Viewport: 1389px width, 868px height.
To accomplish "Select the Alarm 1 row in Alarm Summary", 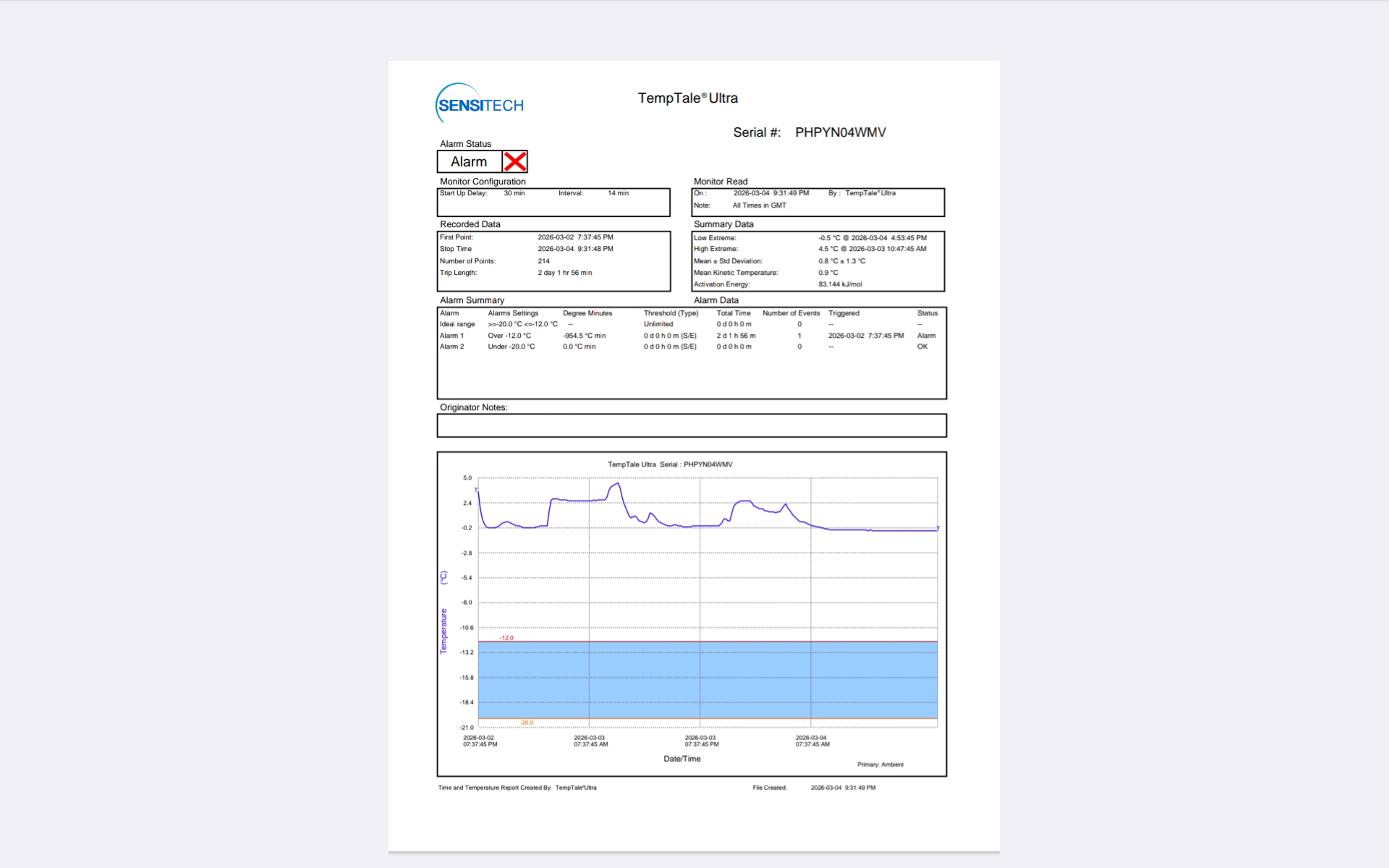I will (x=451, y=336).
